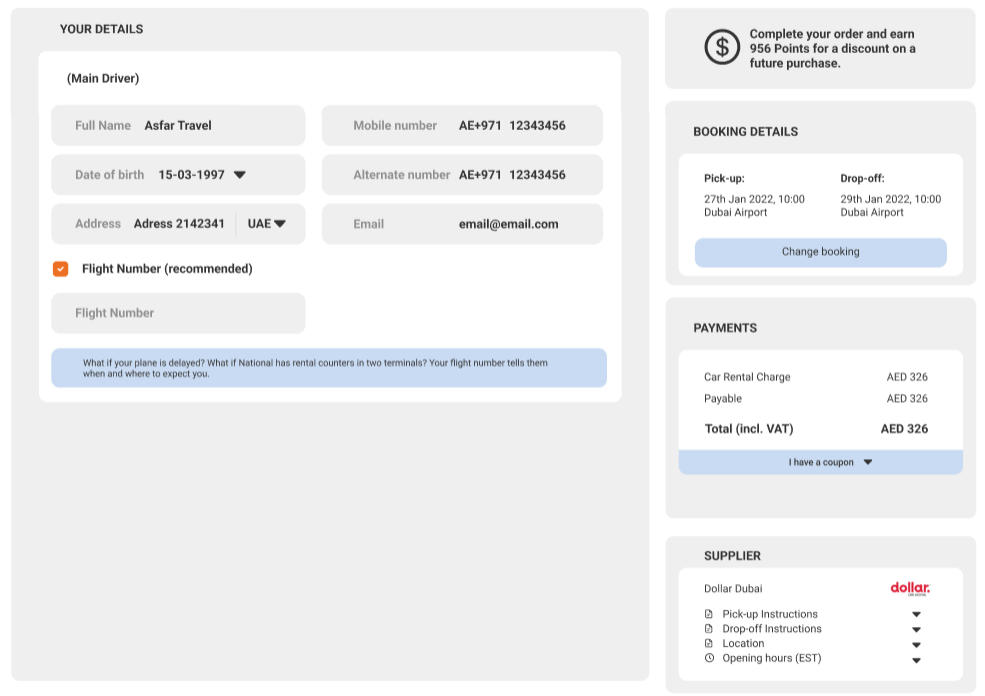Click the Full Name field
This screenshot has width=985, height=696.
click(x=178, y=126)
